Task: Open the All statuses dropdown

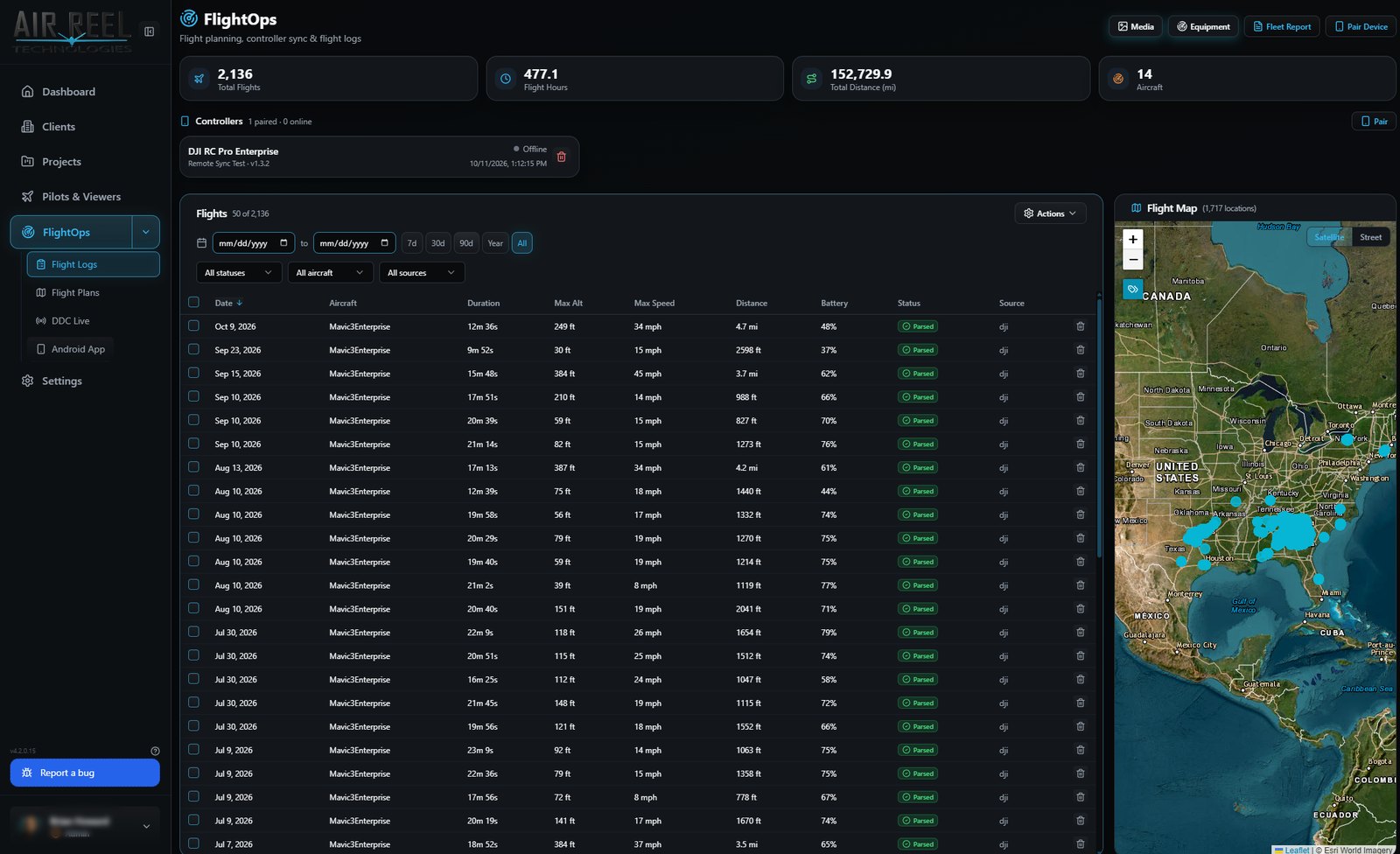Action: tap(240, 273)
